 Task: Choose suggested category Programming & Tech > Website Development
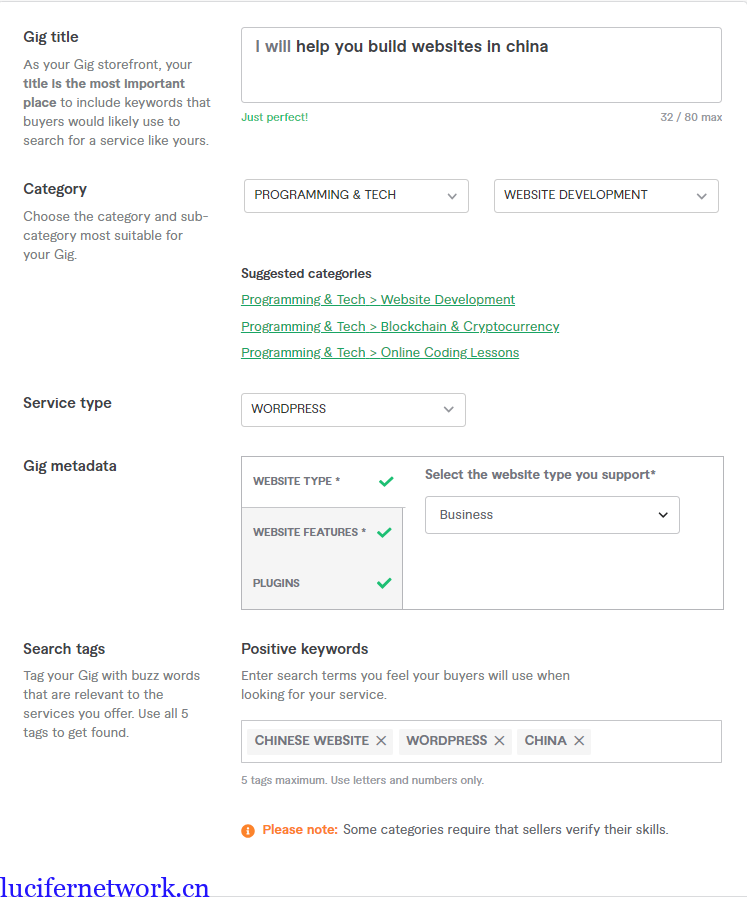coord(378,300)
